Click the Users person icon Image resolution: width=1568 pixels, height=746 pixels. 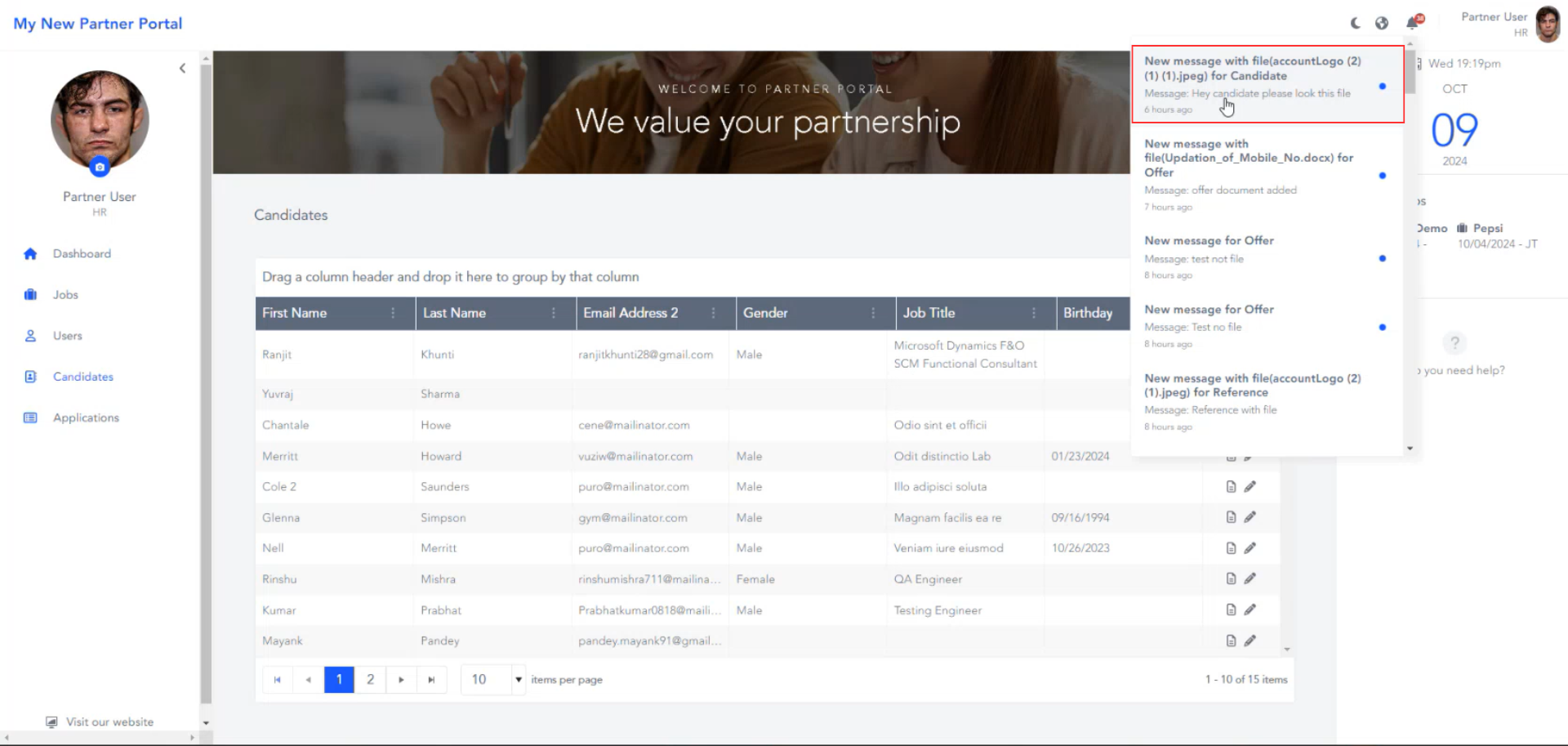(30, 336)
